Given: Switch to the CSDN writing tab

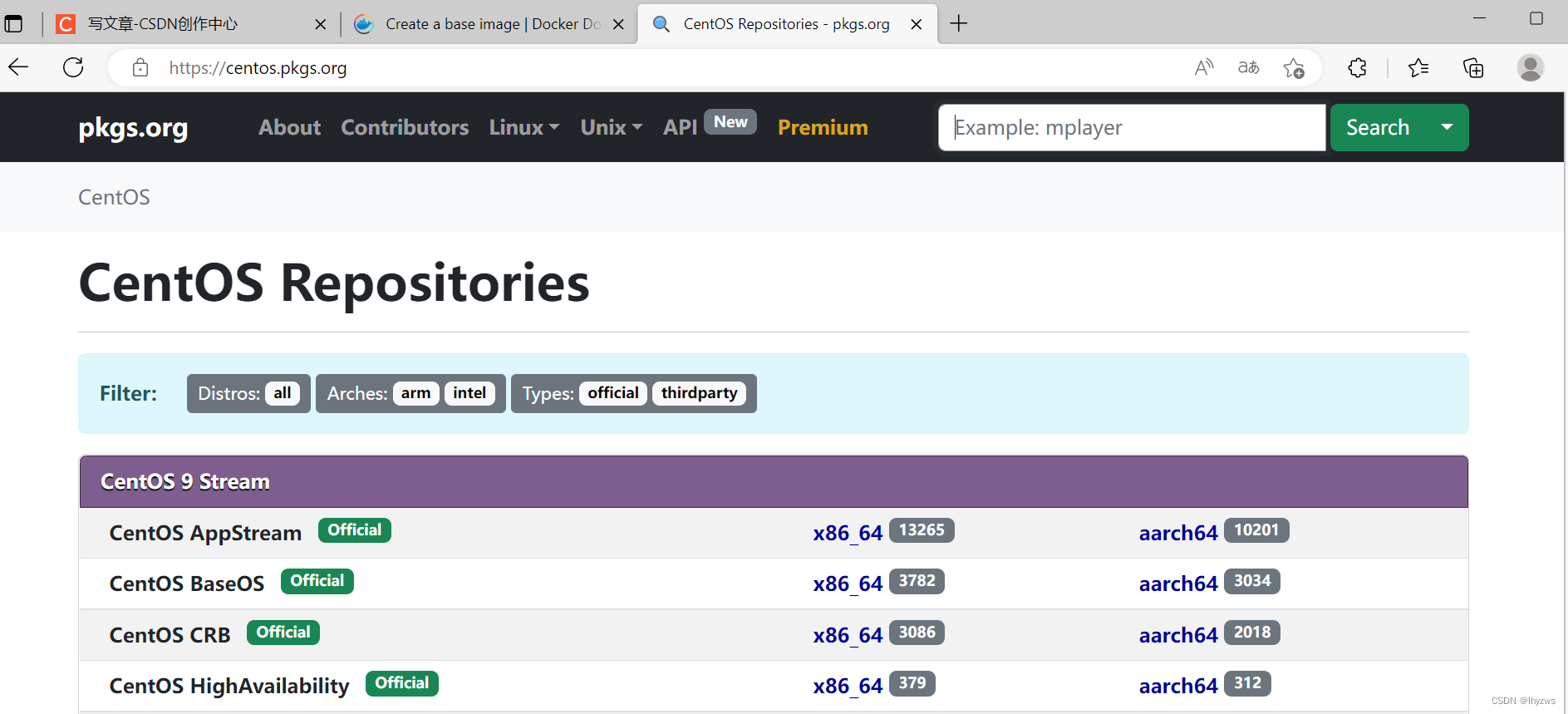Looking at the screenshot, I should coord(191,24).
